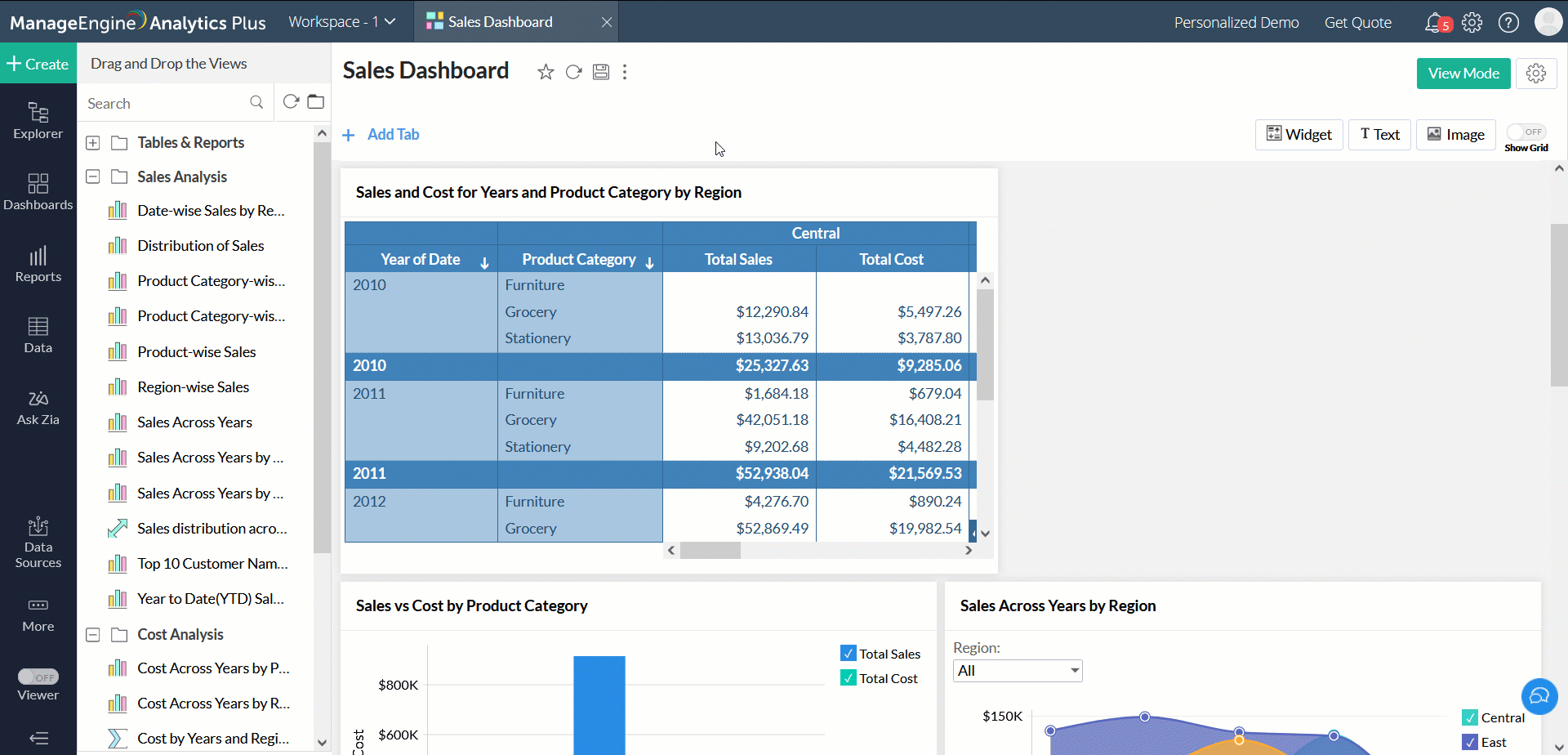
Task: Click the refresh icon beside dashboard title
Action: point(573,72)
